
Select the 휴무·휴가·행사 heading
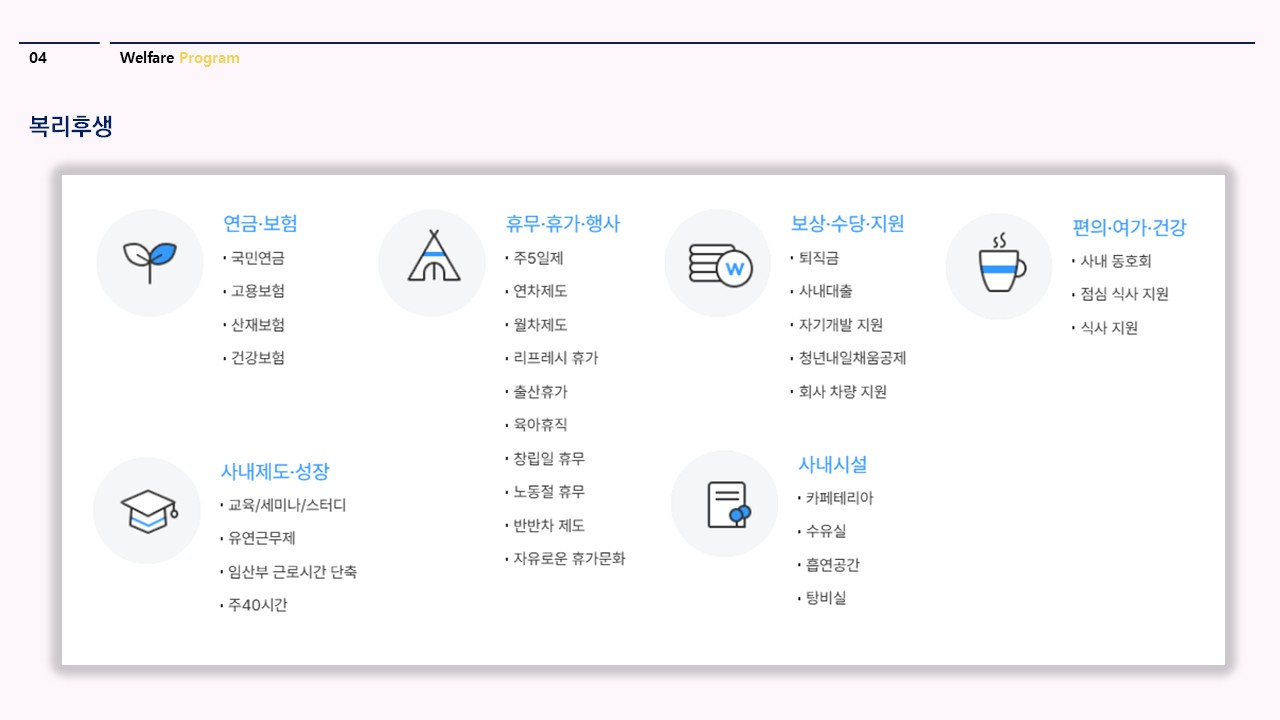(563, 224)
